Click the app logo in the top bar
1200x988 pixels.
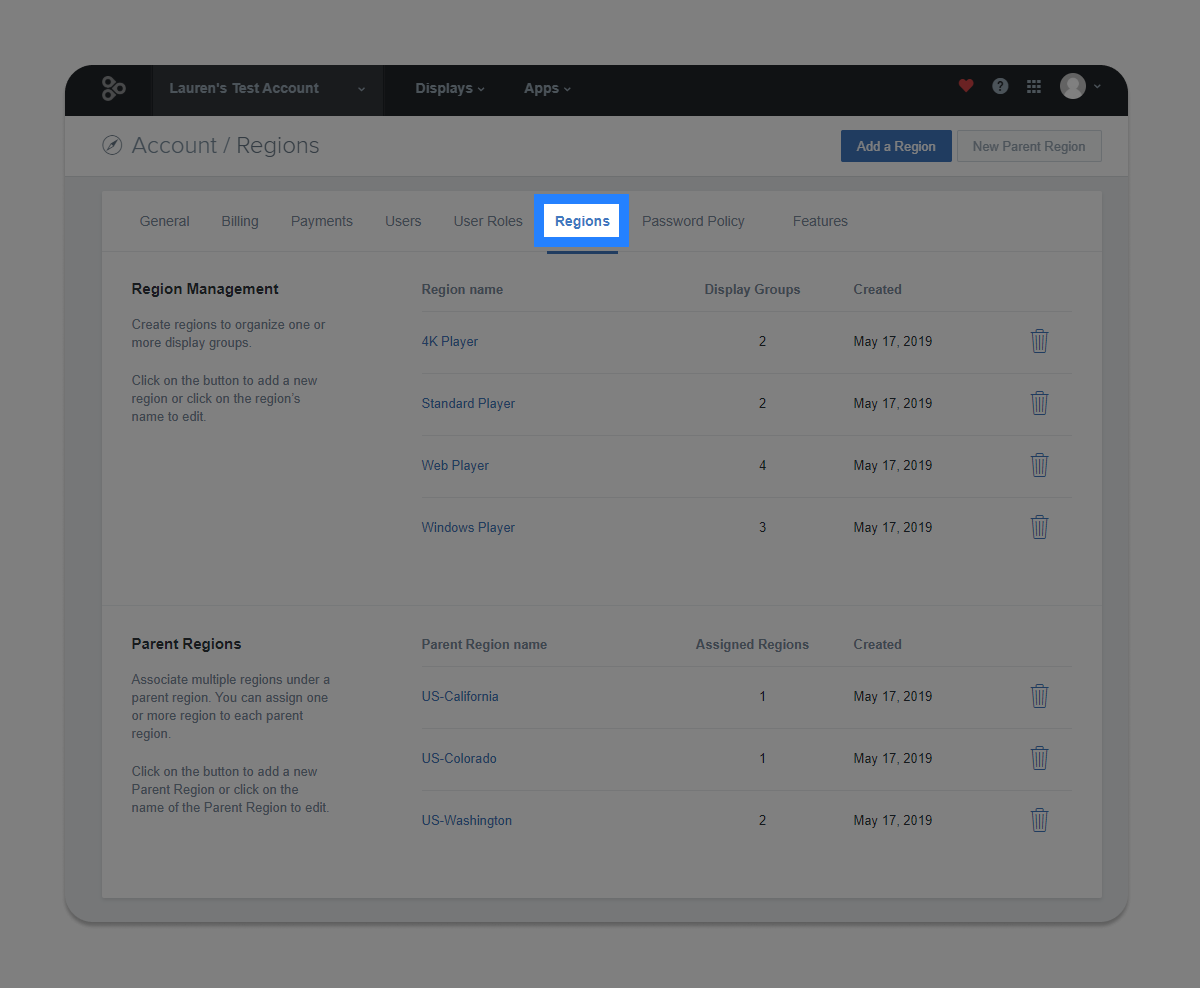(x=113, y=88)
